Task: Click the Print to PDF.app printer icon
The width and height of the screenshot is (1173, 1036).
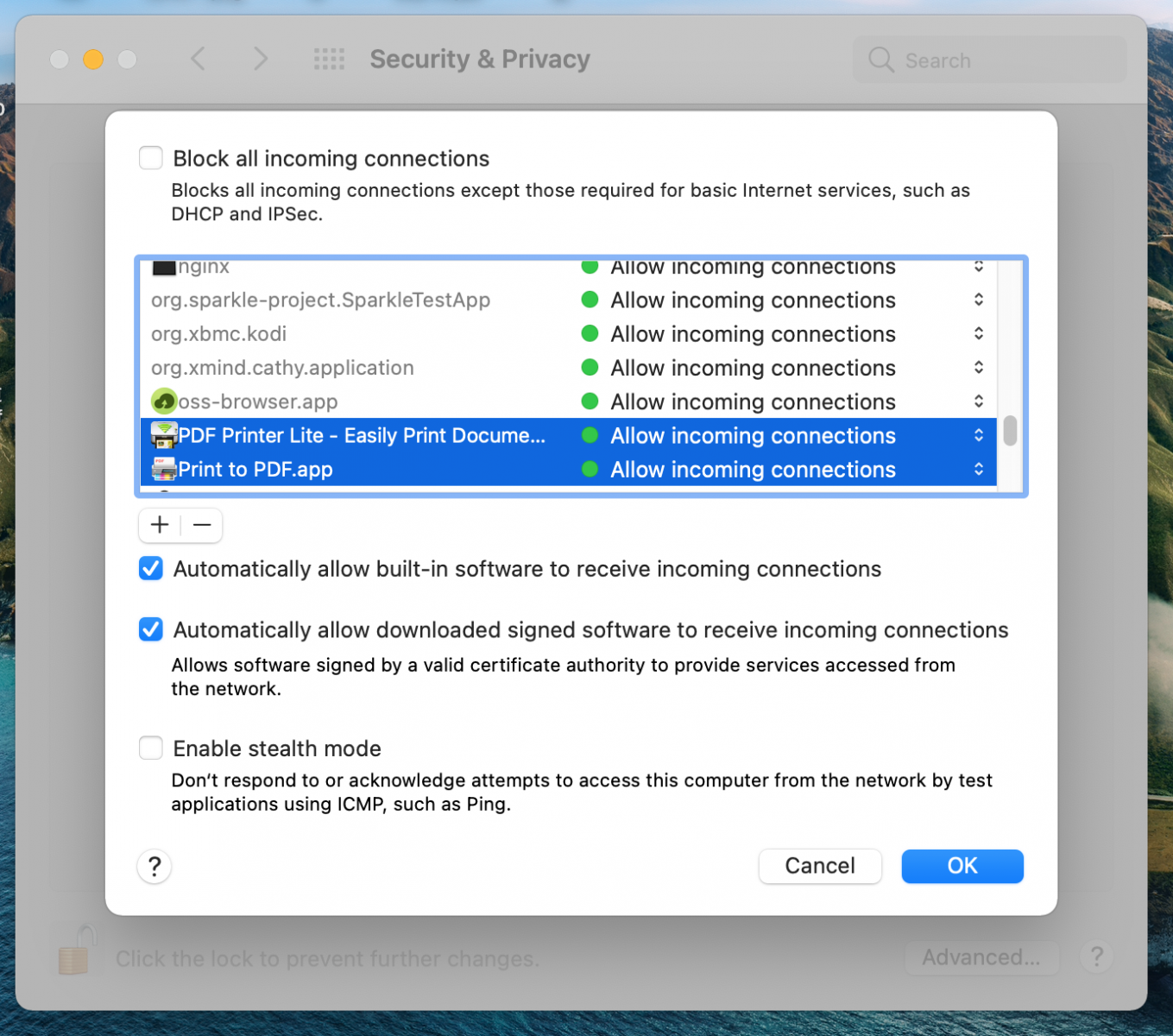Action: pos(164,469)
